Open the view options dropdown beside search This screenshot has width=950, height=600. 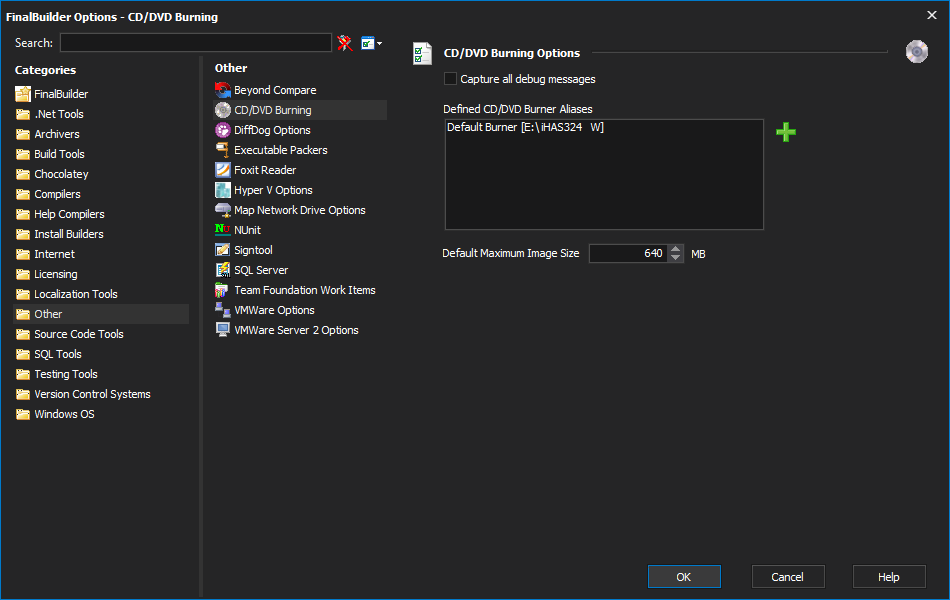coord(371,43)
